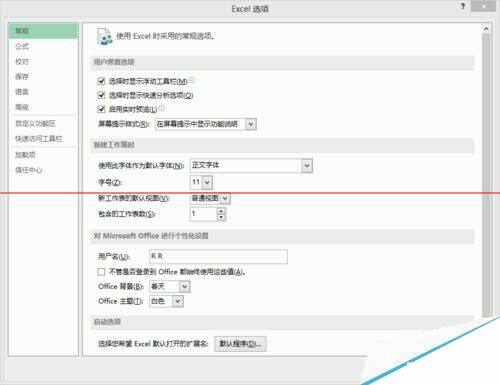Open the 信任中心 category
500x385 pixels.
(x=29, y=170)
